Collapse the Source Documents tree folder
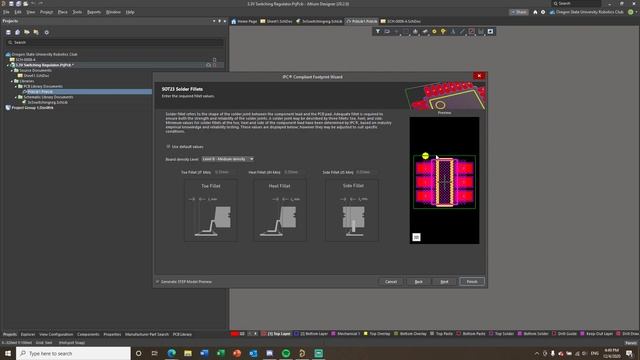 click(12, 71)
